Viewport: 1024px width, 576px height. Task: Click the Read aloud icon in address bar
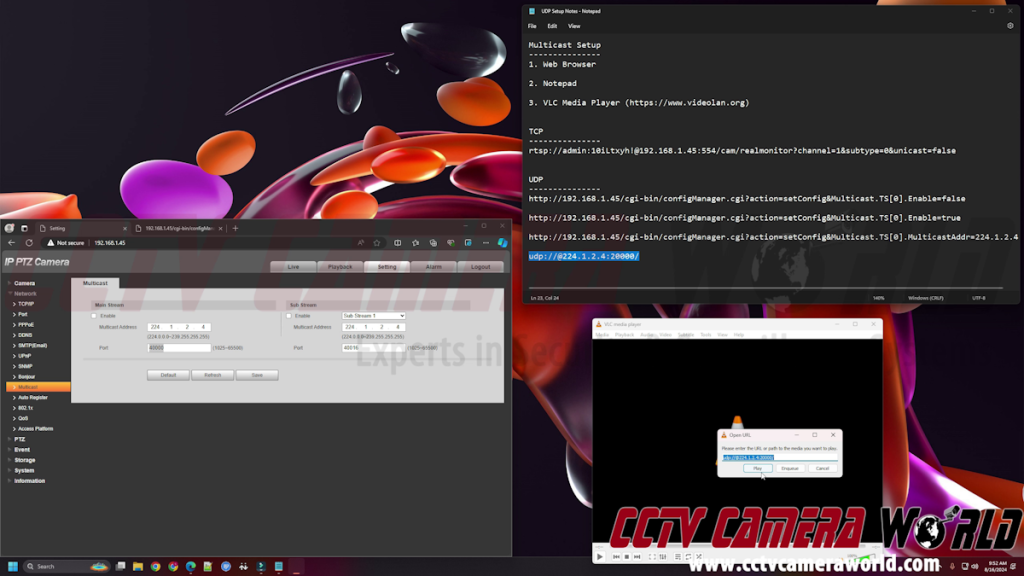(360, 243)
